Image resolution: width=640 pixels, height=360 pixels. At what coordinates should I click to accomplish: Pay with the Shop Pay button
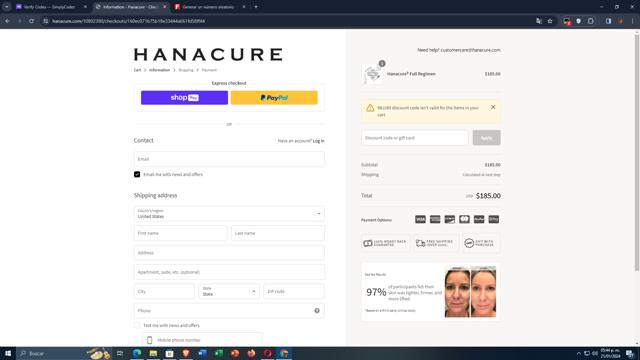coord(184,98)
